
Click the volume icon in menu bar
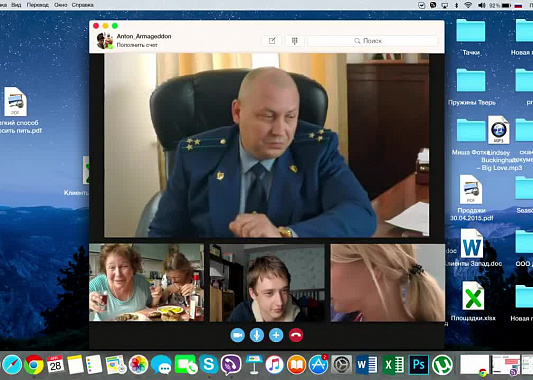[482, 5]
